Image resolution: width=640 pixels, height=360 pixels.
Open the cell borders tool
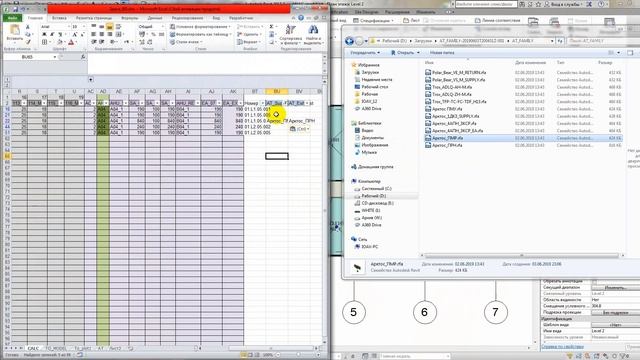[x=44, y=42]
